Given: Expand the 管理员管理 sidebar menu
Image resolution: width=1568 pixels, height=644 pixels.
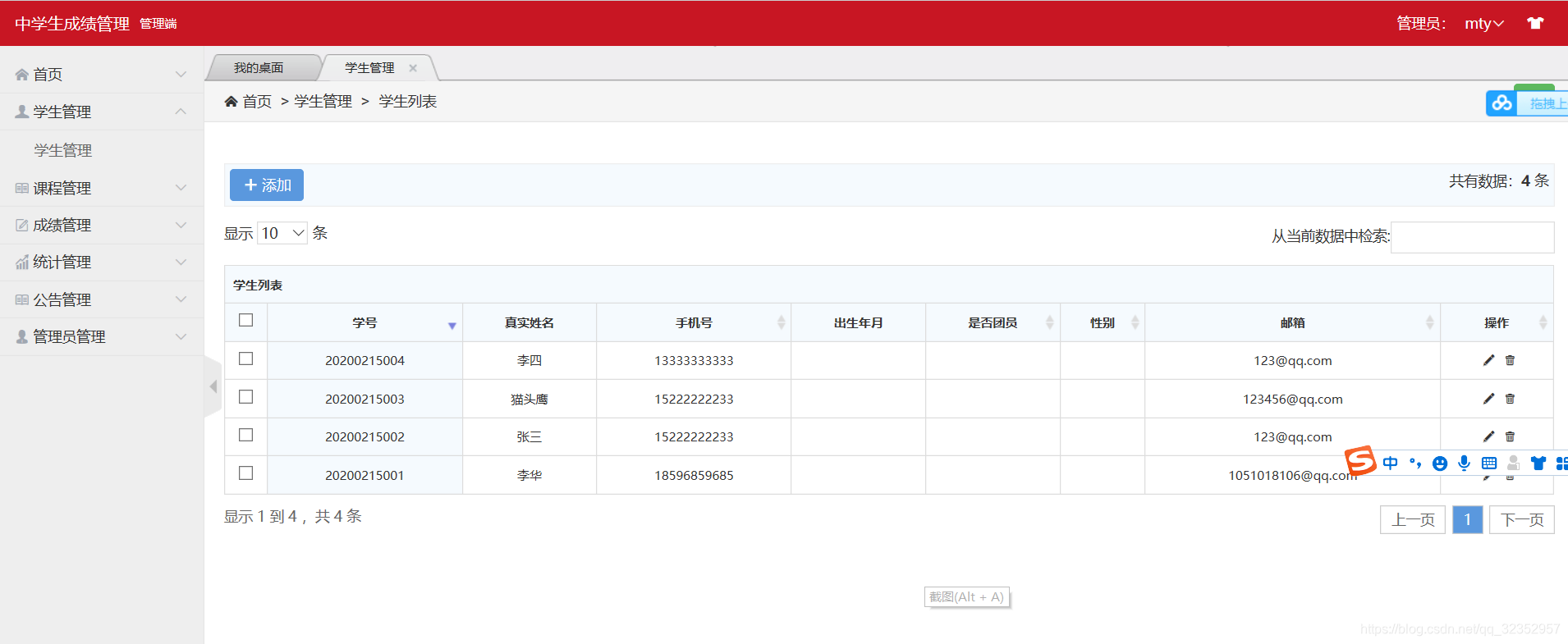Looking at the screenshot, I should click(x=102, y=336).
